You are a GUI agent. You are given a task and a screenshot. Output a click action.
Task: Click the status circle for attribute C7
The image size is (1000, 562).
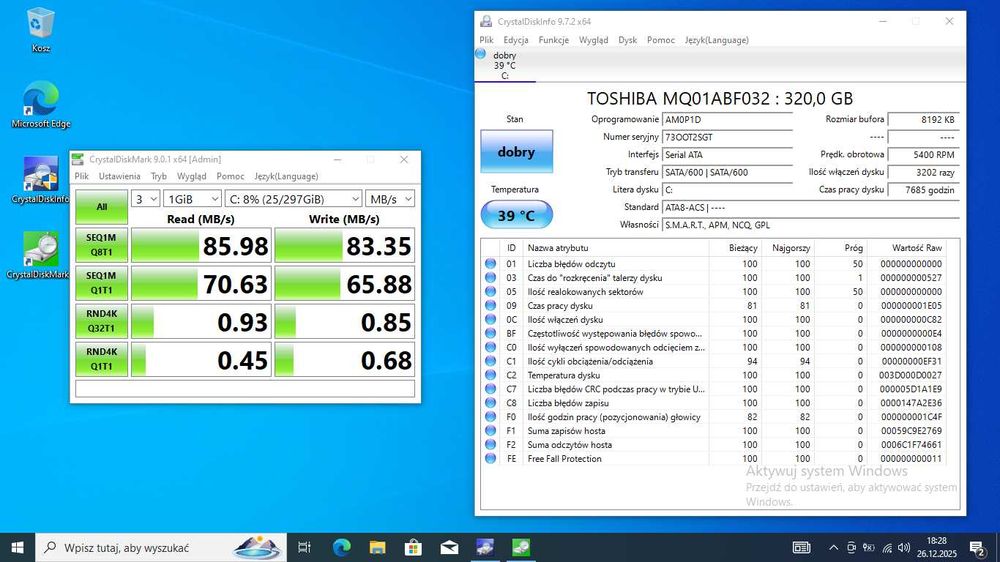coord(490,389)
